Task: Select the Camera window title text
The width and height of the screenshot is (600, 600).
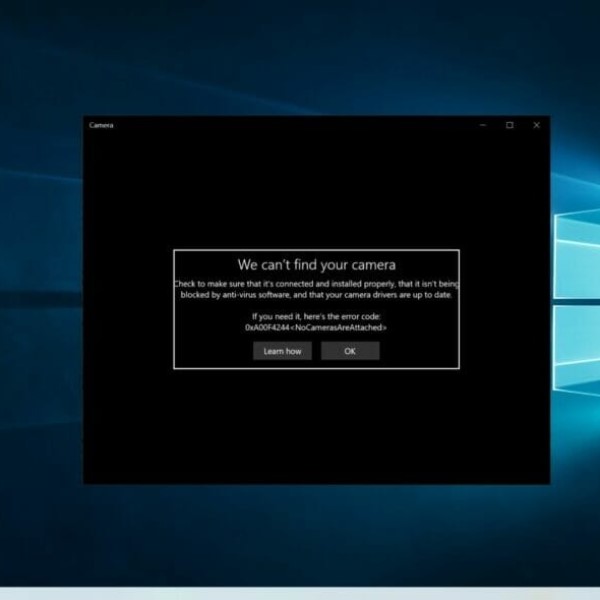Action: 101,125
